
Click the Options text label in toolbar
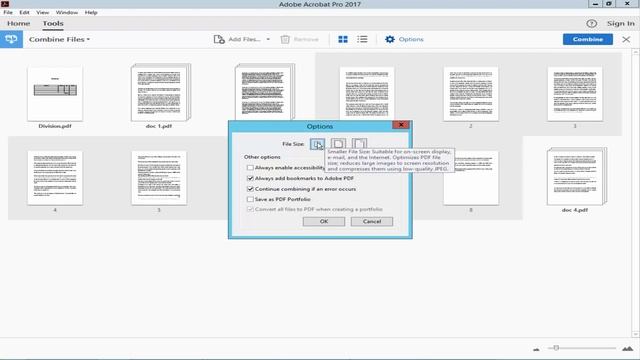[x=411, y=39]
